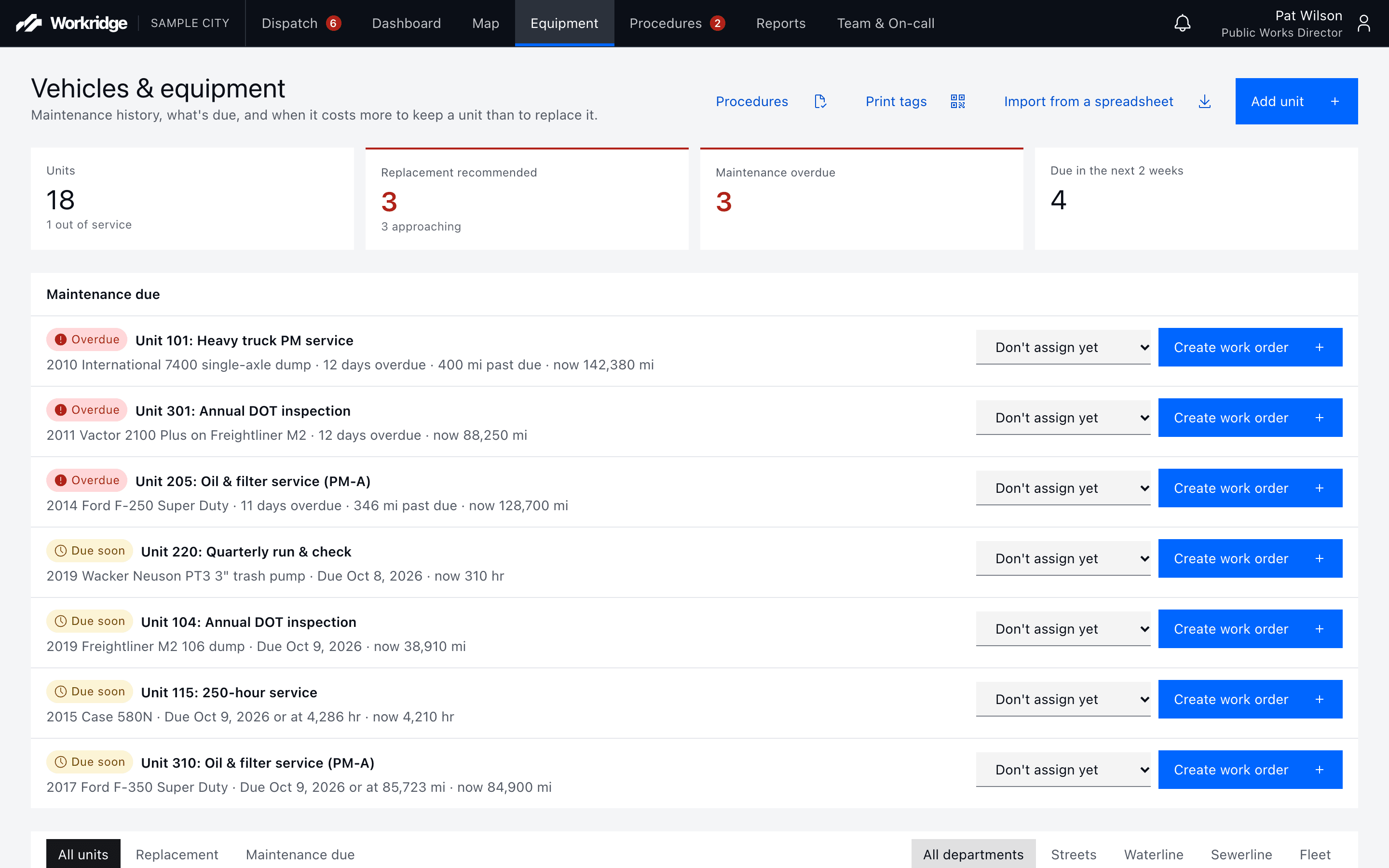
Task: Open the user profile icon
Action: pos(1364,23)
